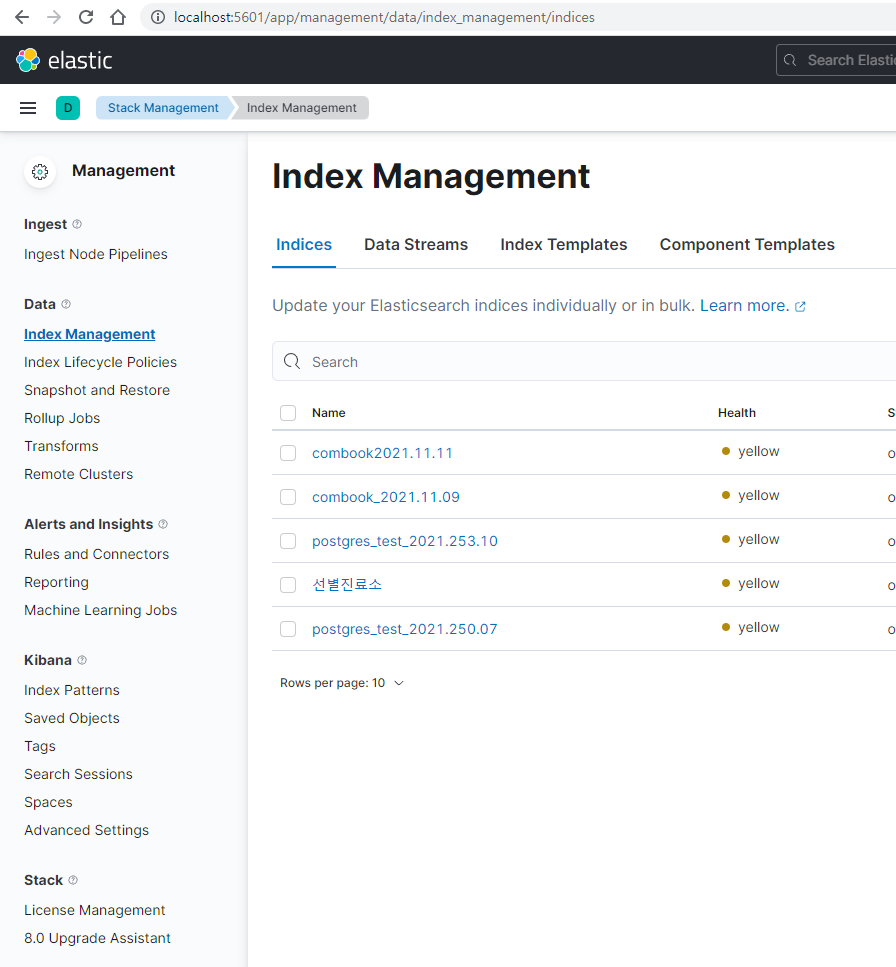Select Index Management in sidebar

click(x=89, y=334)
